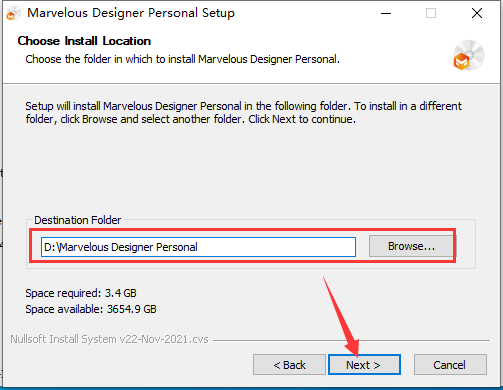503x390 pixels.
Task: Open the Browse folder dialog
Action: point(411,246)
